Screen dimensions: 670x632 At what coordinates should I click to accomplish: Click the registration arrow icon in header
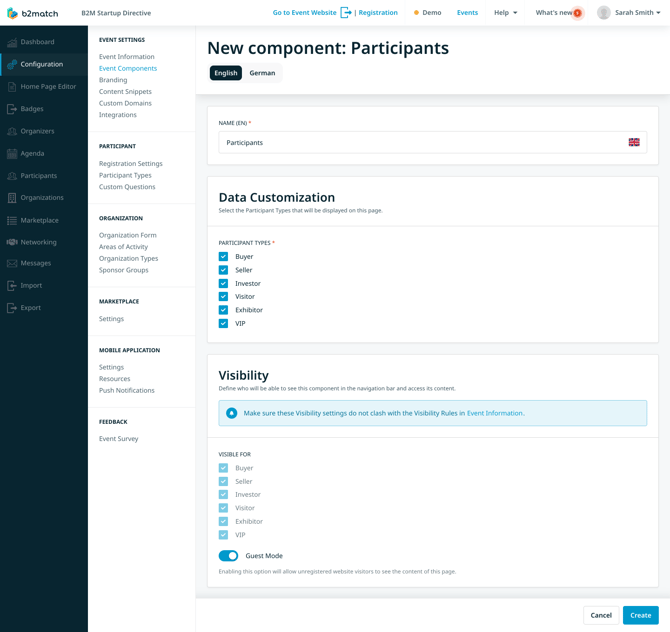point(346,13)
